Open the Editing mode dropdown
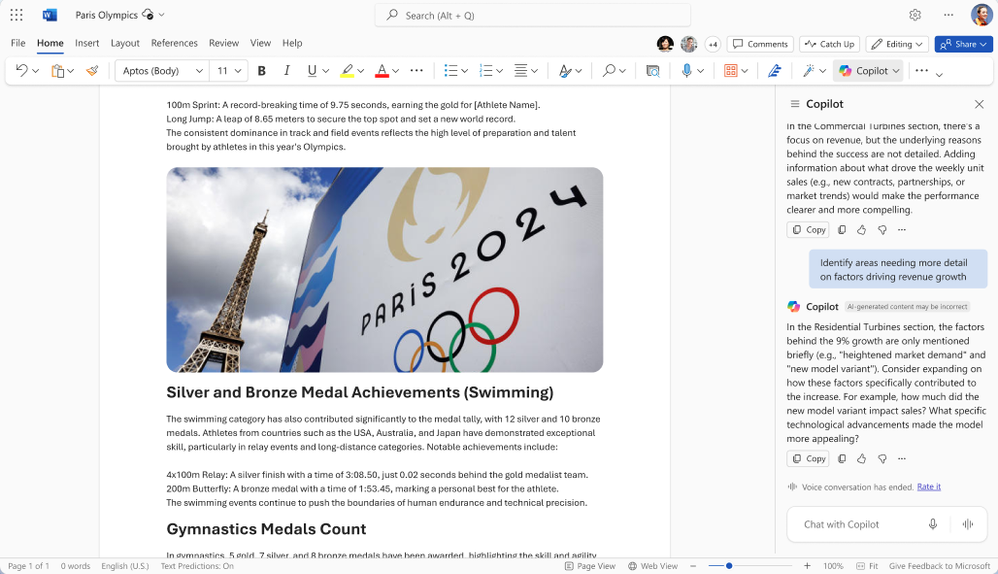998x574 pixels. pos(897,44)
